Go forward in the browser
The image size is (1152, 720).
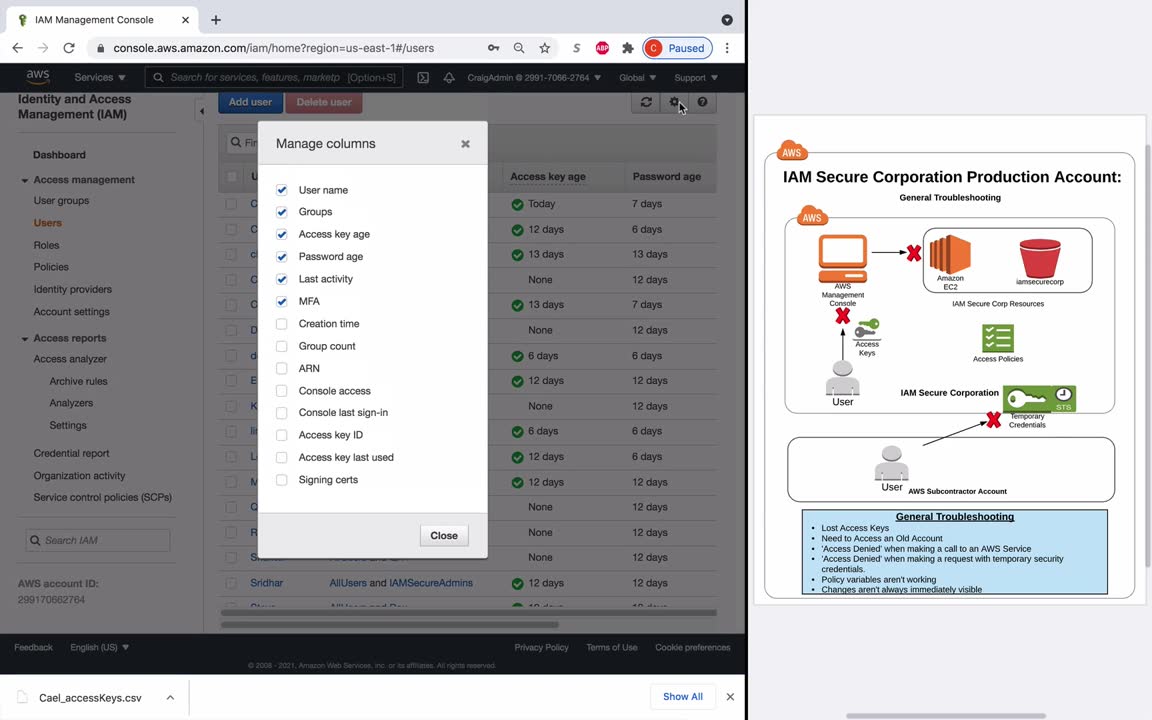pyautogui.click(x=43, y=48)
